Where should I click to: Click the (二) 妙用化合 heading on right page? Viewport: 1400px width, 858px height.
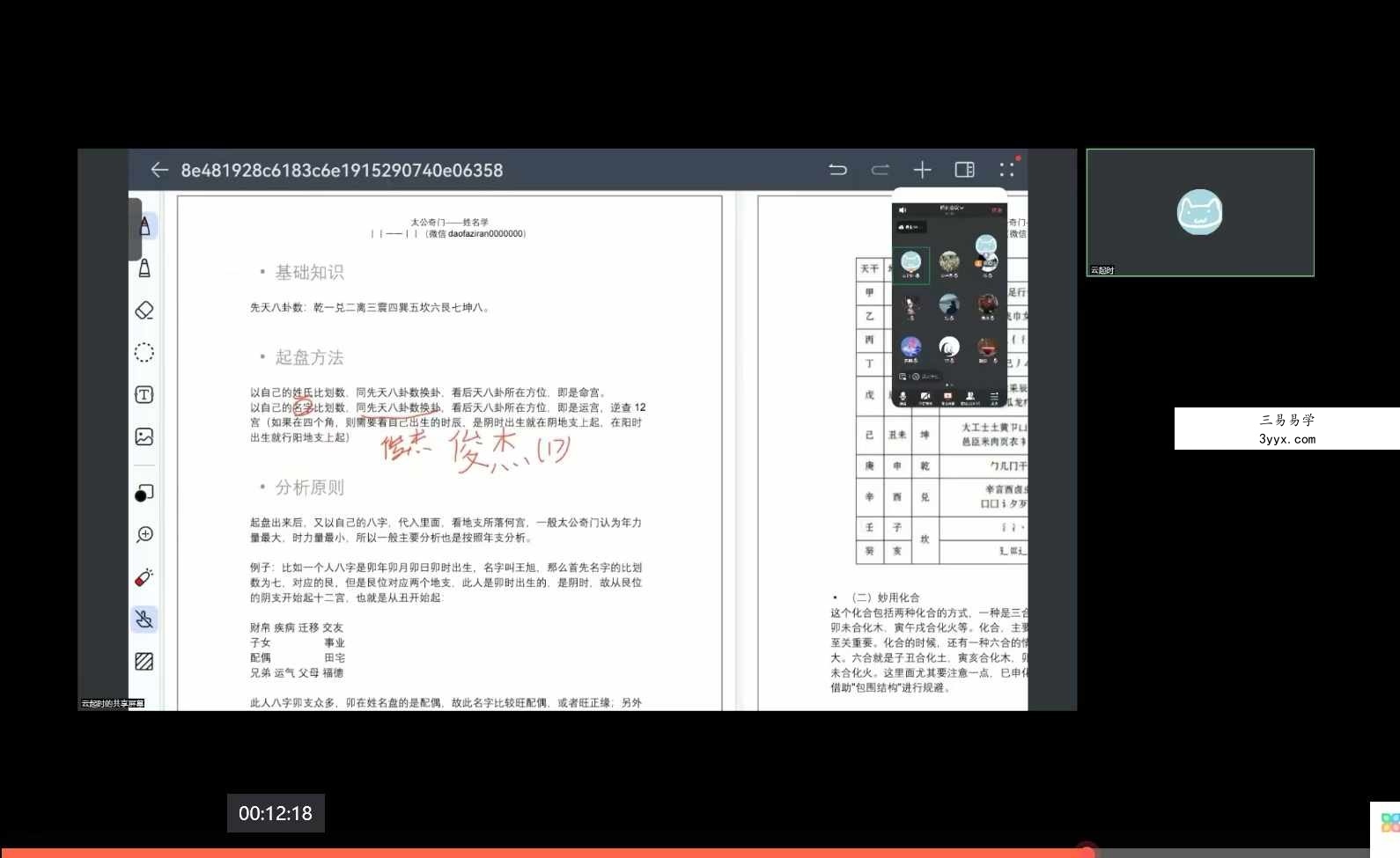tap(885, 598)
